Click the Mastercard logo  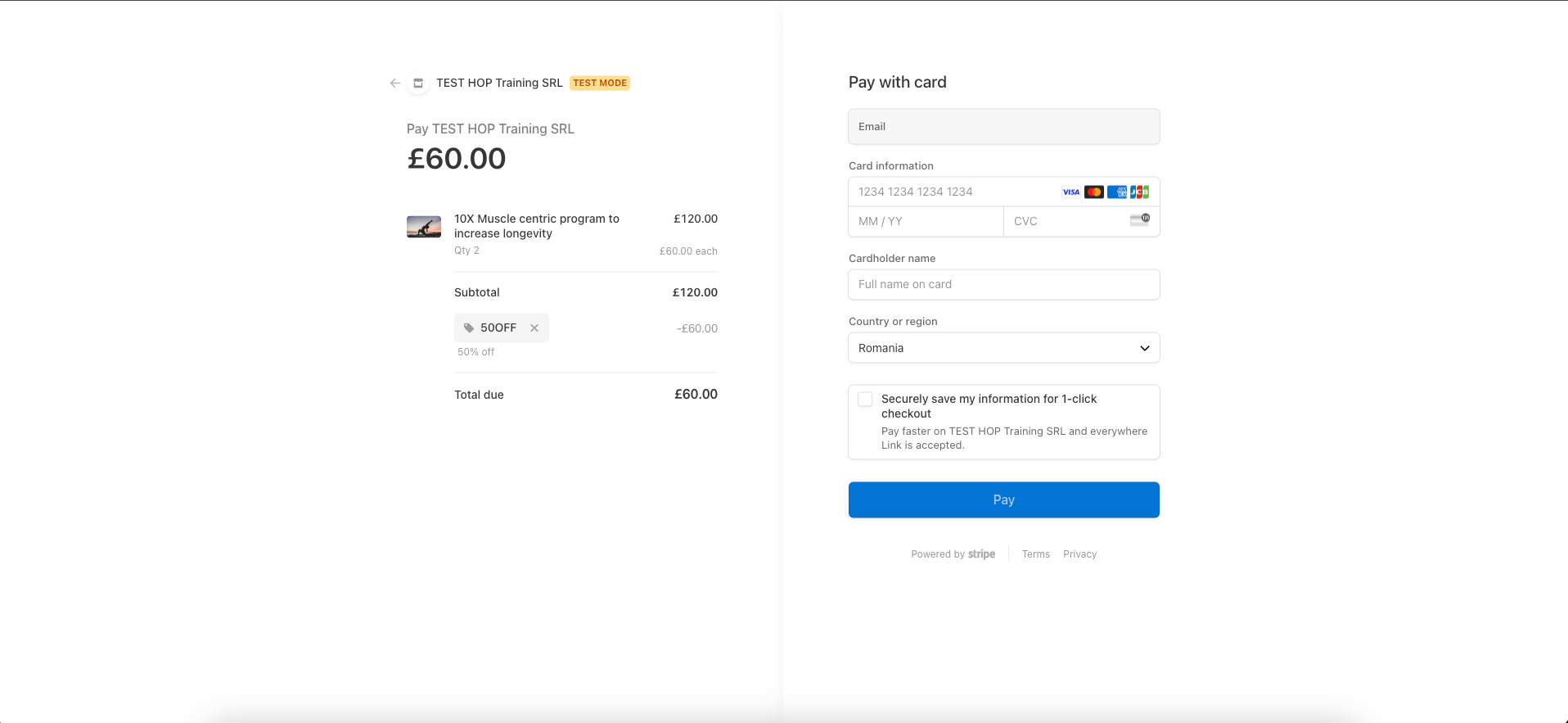[1093, 192]
